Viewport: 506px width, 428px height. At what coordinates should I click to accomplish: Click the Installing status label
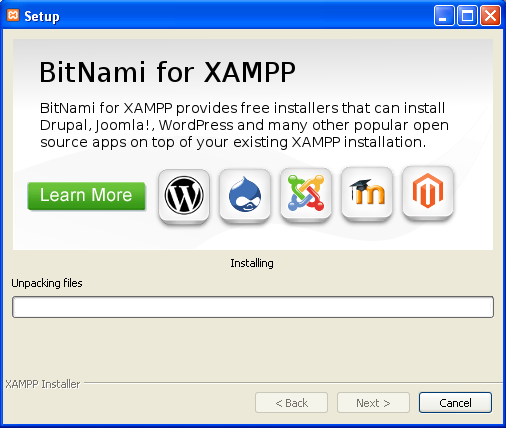click(x=252, y=263)
